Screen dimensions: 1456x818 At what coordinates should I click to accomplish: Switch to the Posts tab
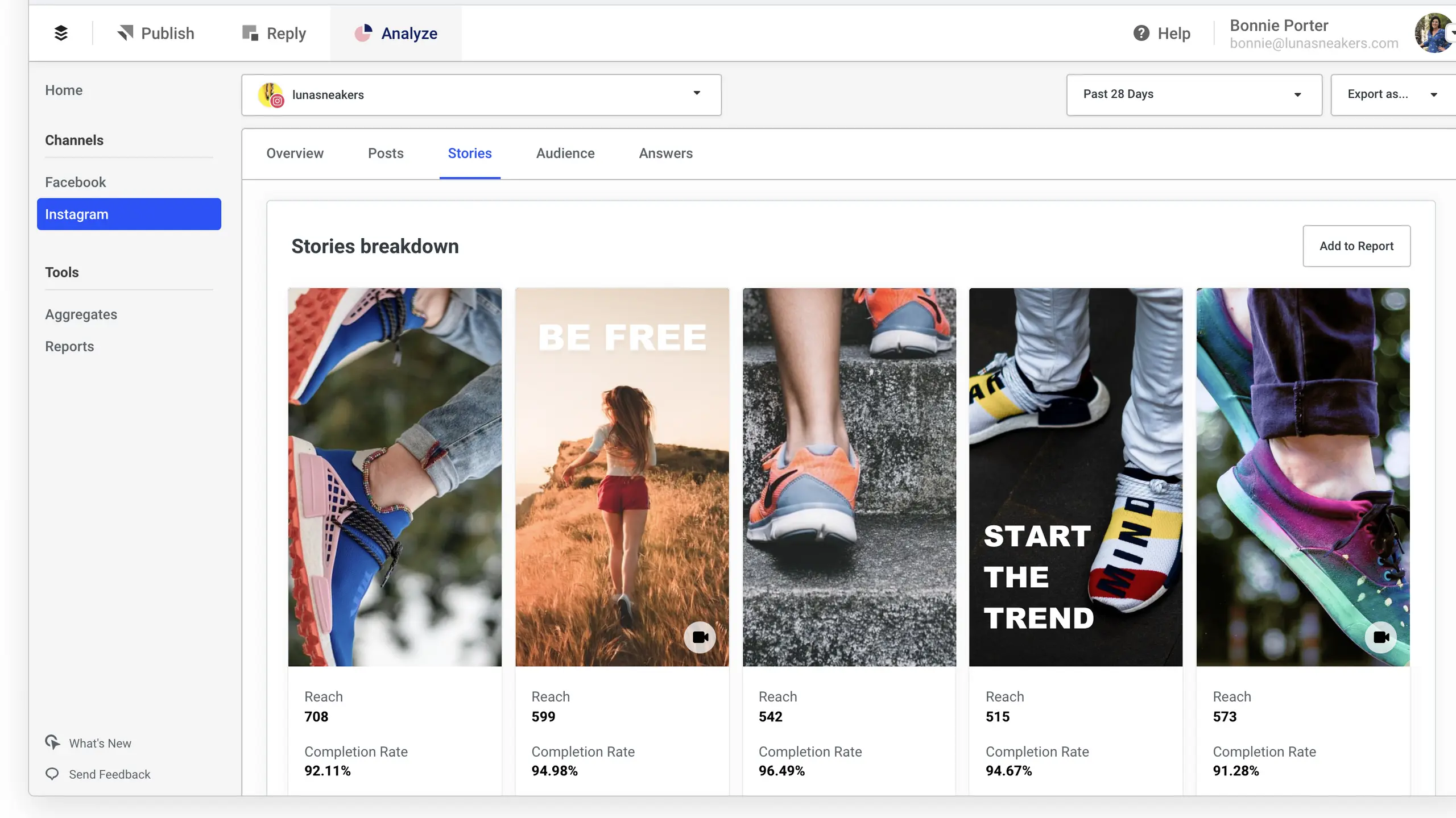point(385,153)
